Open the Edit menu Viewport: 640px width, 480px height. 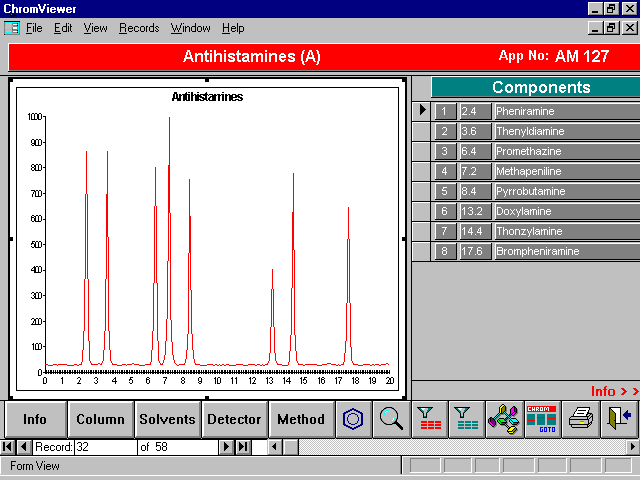point(63,28)
